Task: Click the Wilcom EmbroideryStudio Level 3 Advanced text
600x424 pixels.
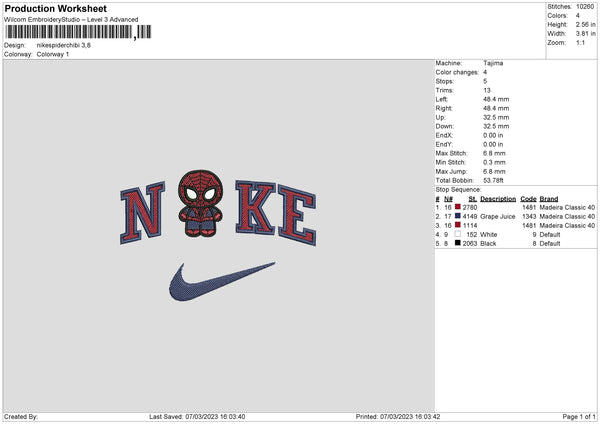Action: [71, 20]
